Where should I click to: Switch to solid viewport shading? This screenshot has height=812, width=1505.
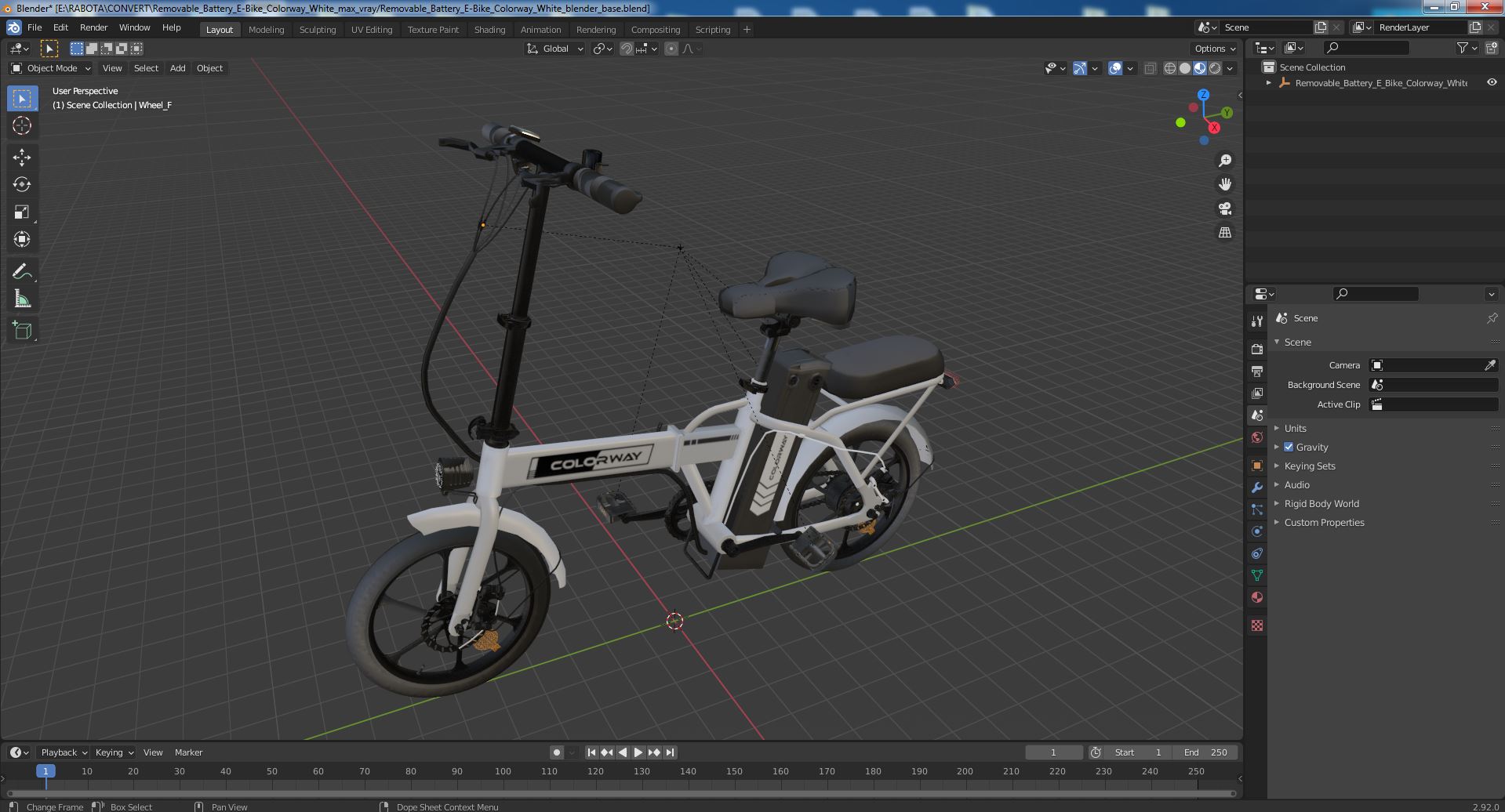click(1185, 68)
